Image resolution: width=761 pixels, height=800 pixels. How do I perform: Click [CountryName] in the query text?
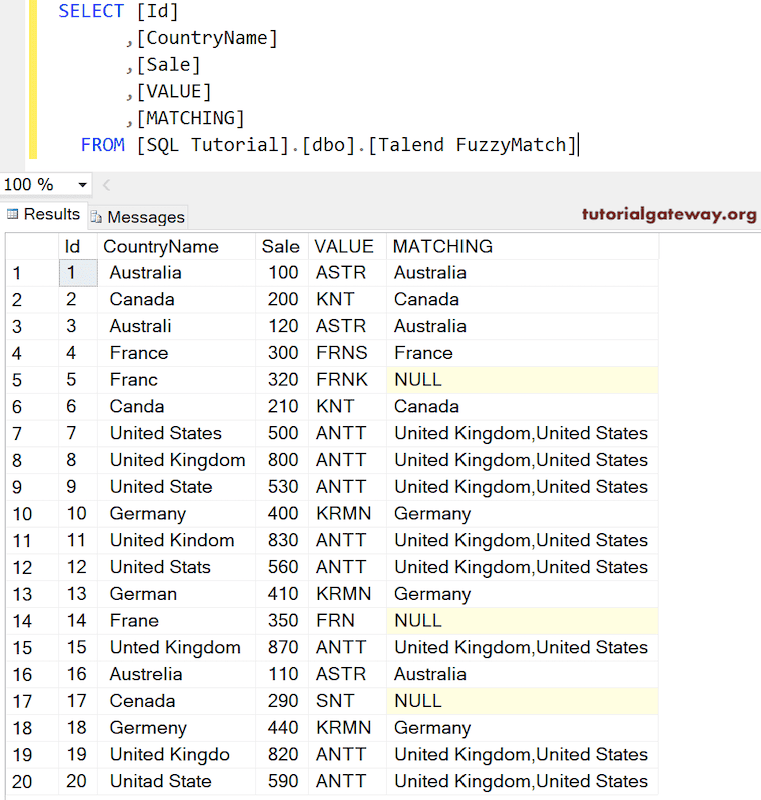click(207, 38)
